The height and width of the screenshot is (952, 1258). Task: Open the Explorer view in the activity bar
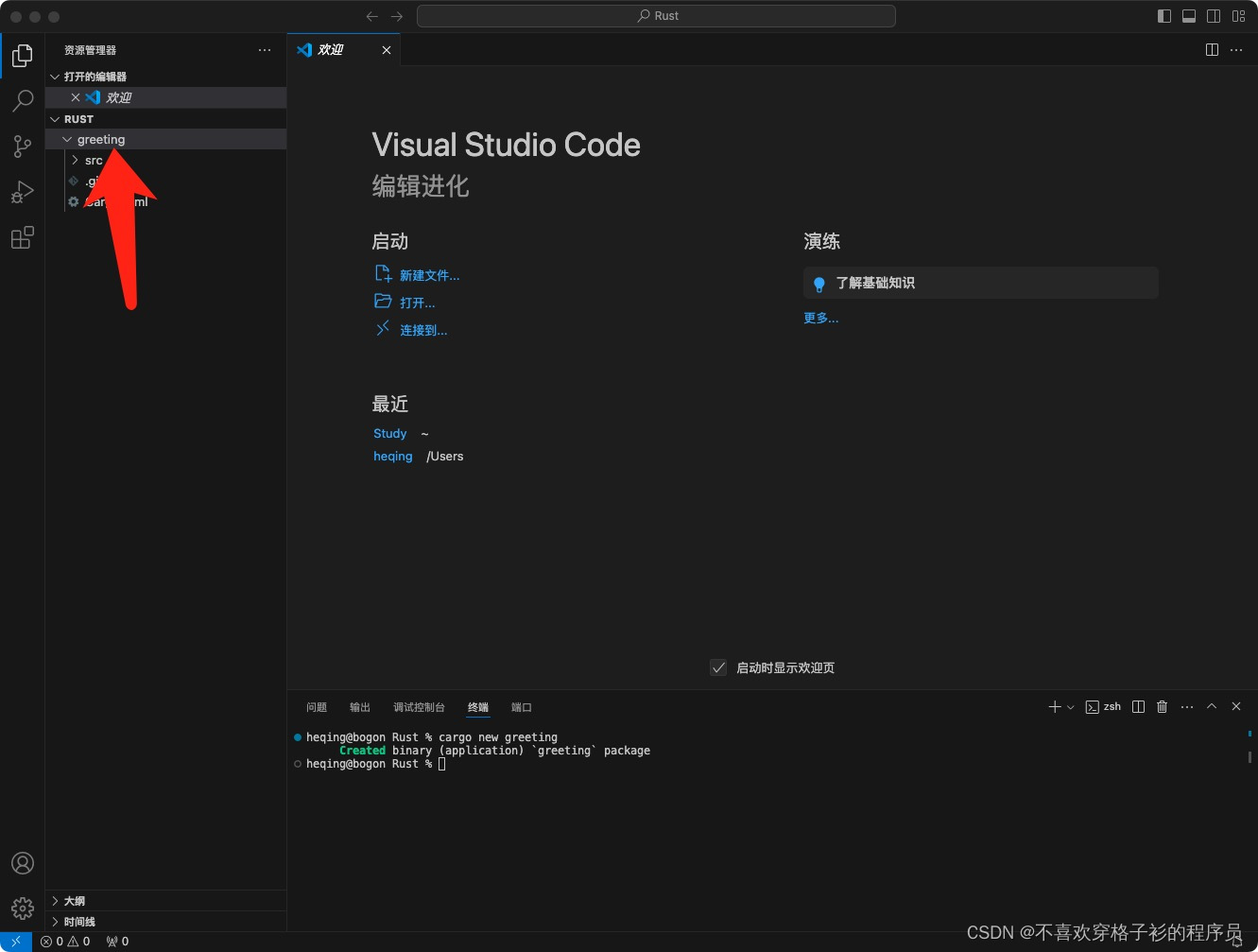[23, 56]
